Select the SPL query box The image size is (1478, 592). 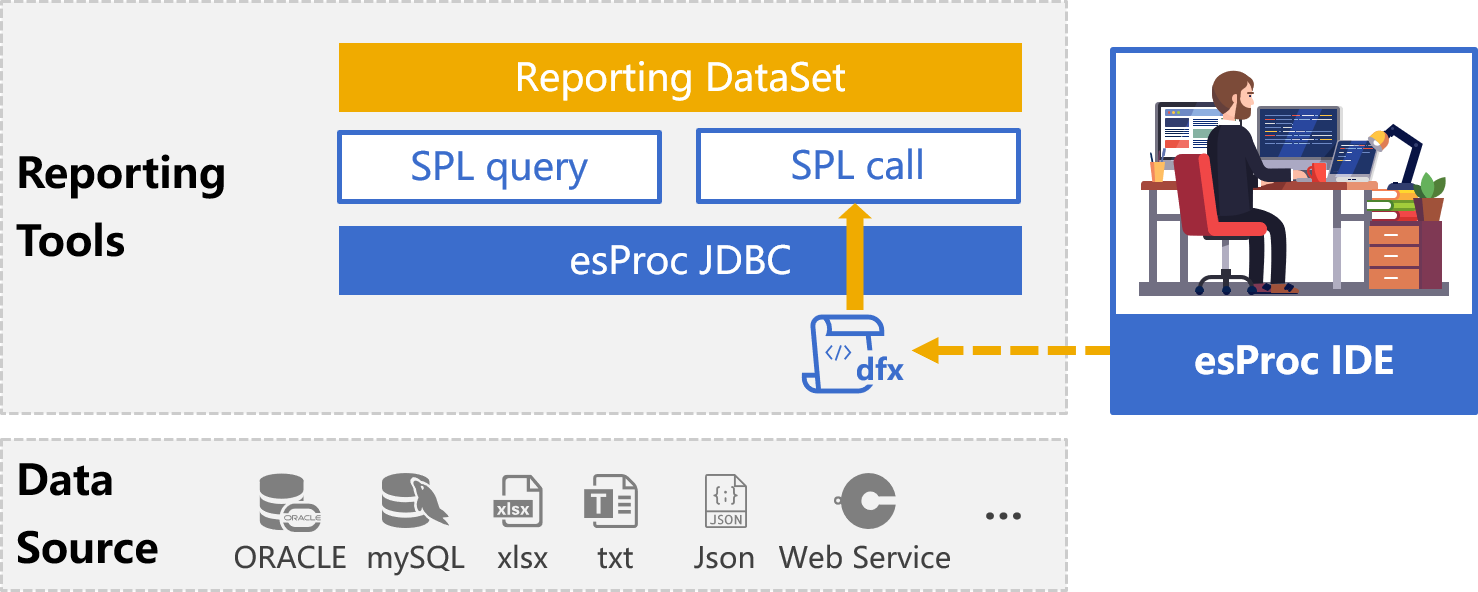500,166
